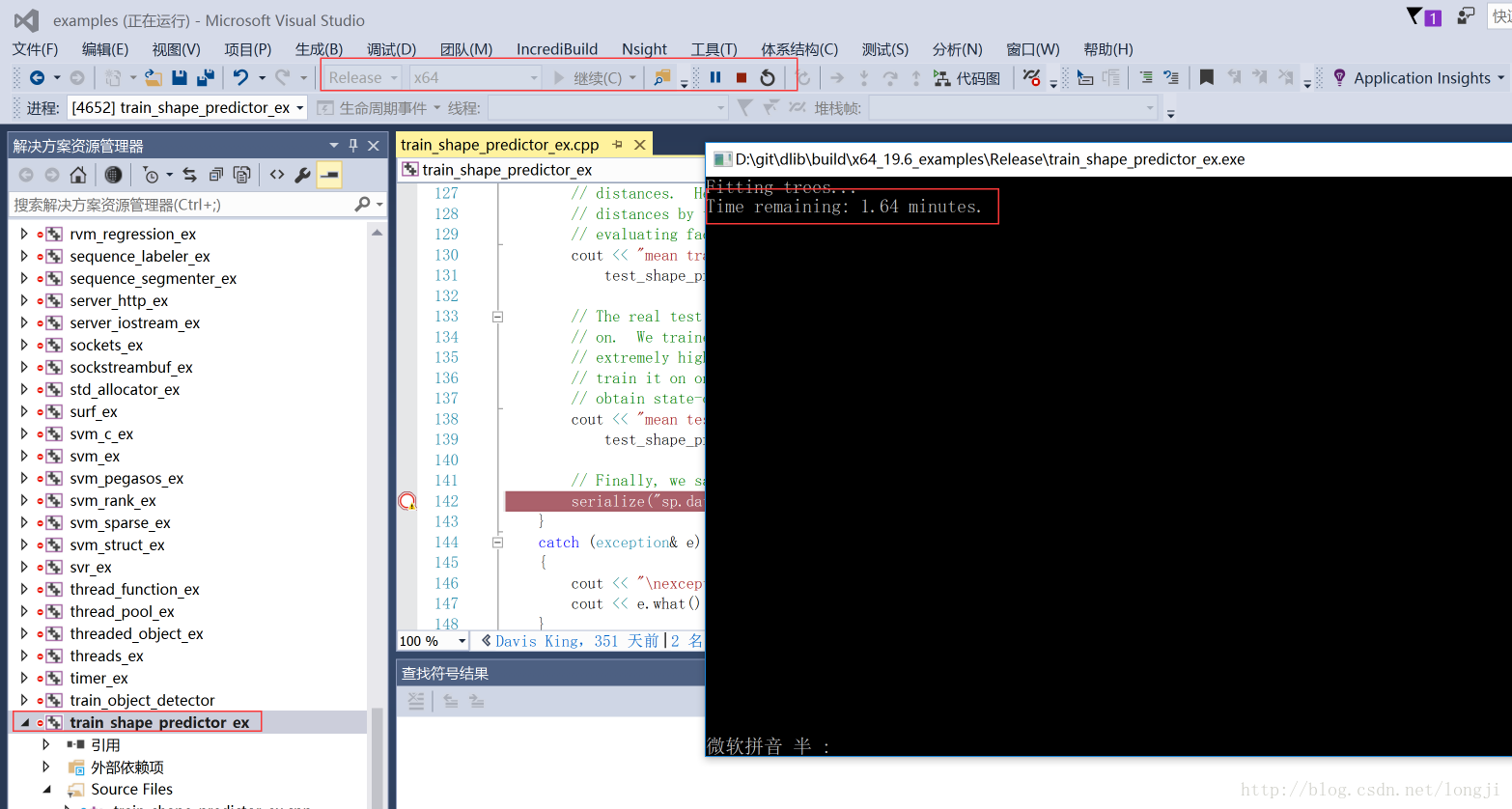Click the Save All icon
Screen dimensions: 1512x809
[x=205, y=77]
